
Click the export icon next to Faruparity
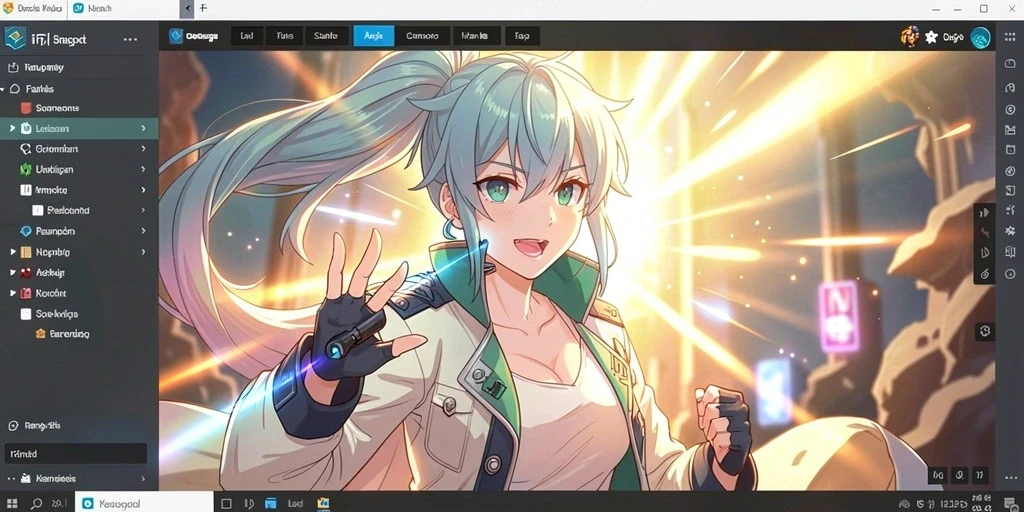[12, 67]
